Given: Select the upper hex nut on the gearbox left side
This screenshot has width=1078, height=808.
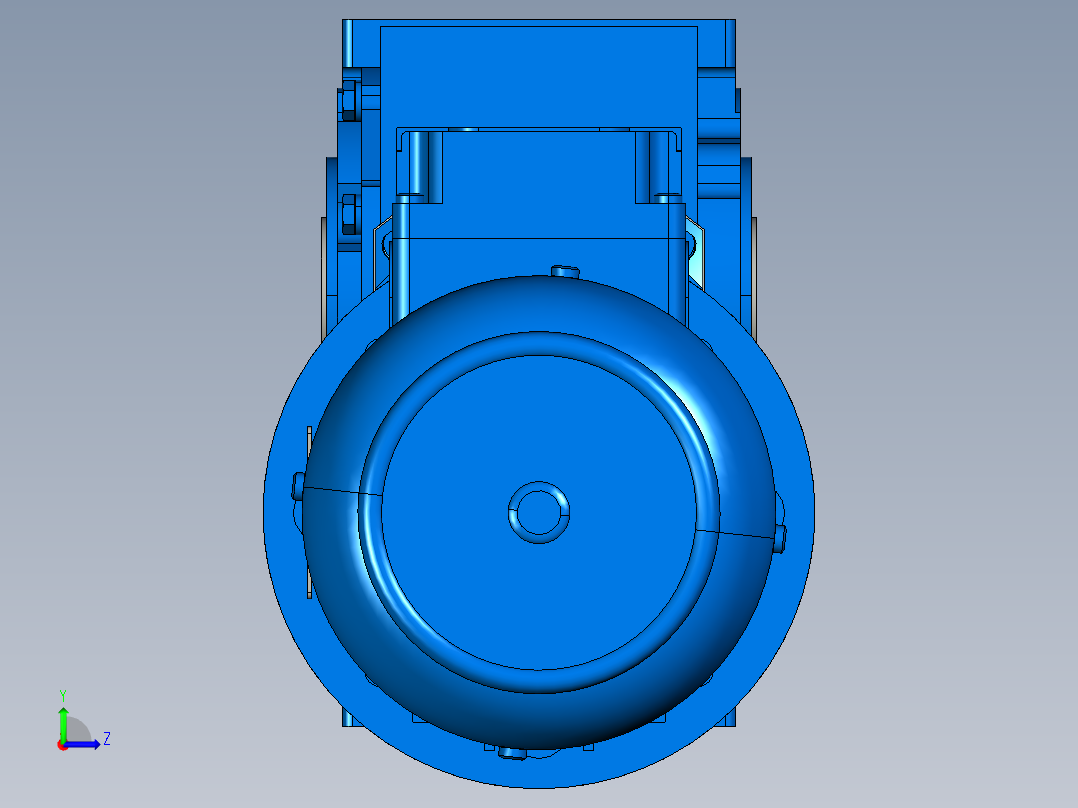Looking at the screenshot, I should pyautogui.click(x=349, y=100).
